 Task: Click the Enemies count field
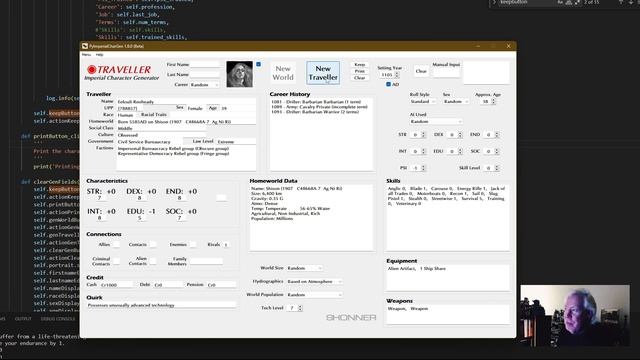[193, 244]
